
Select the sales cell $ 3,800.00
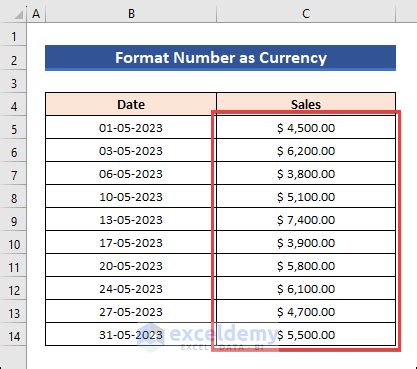pyautogui.click(x=306, y=174)
